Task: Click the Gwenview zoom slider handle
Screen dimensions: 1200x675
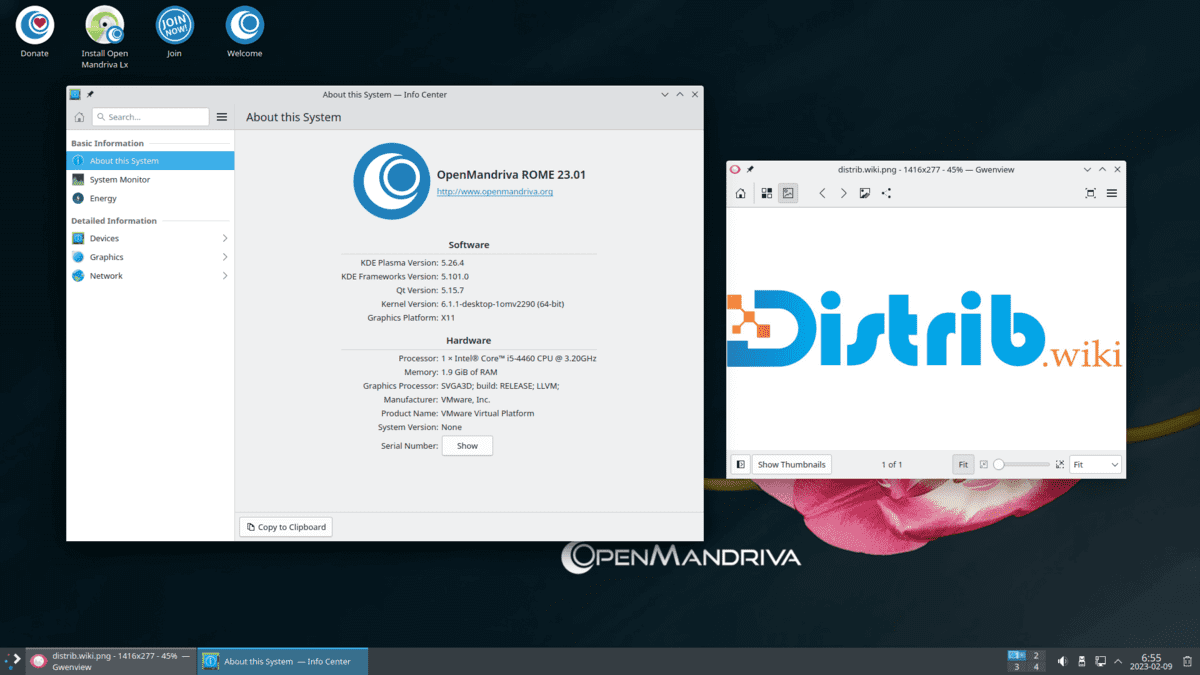Action: pyautogui.click(x=998, y=464)
